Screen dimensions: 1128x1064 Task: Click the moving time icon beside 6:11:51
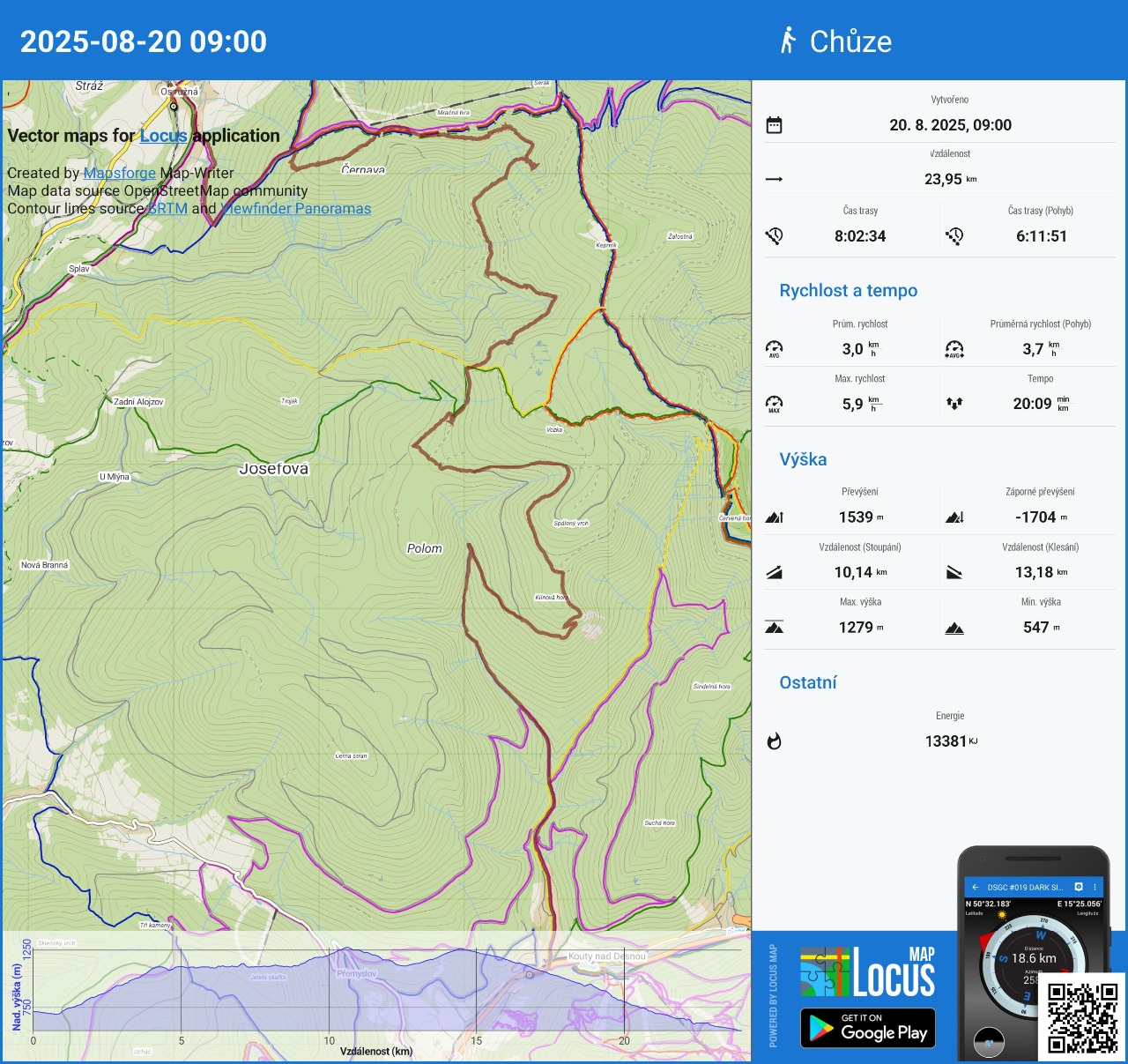click(x=954, y=236)
